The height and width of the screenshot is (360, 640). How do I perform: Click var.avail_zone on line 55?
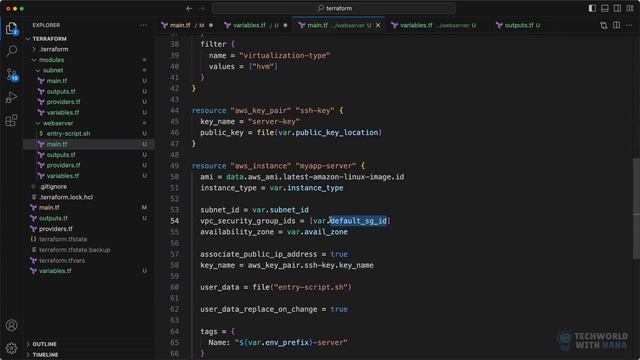pos(317,232)
